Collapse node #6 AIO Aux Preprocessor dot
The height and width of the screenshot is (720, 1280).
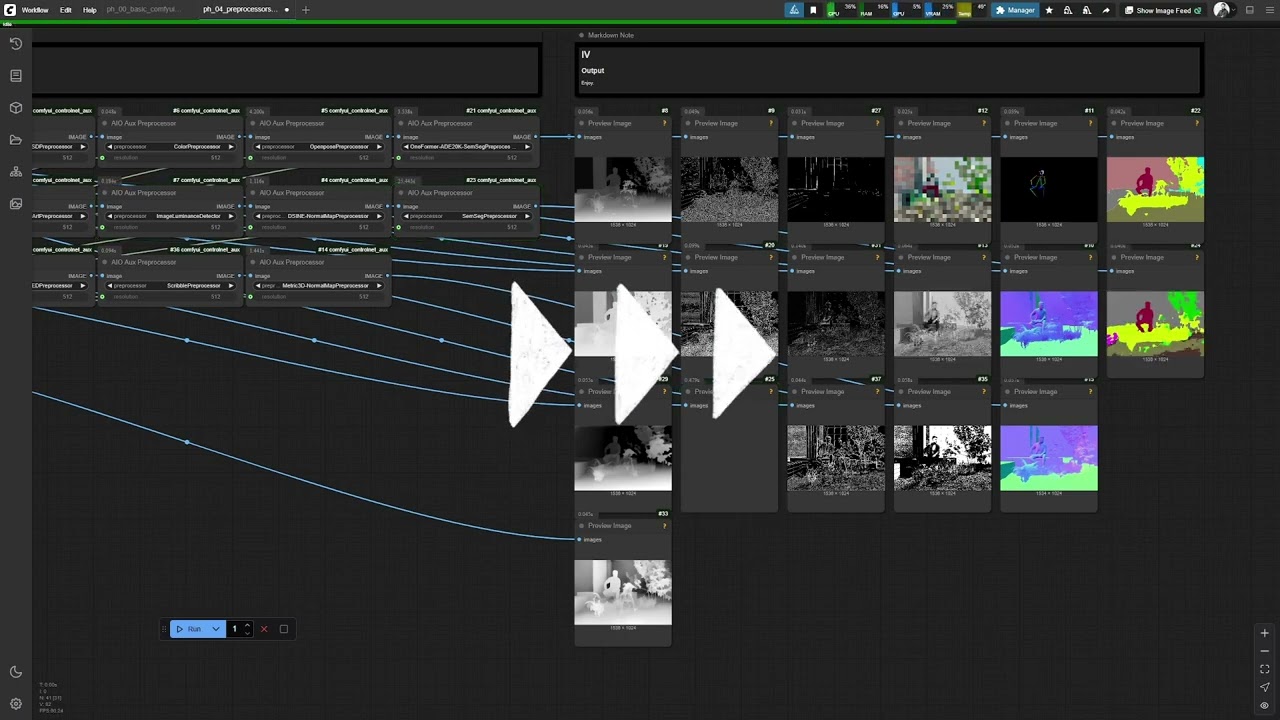point(103,124)
